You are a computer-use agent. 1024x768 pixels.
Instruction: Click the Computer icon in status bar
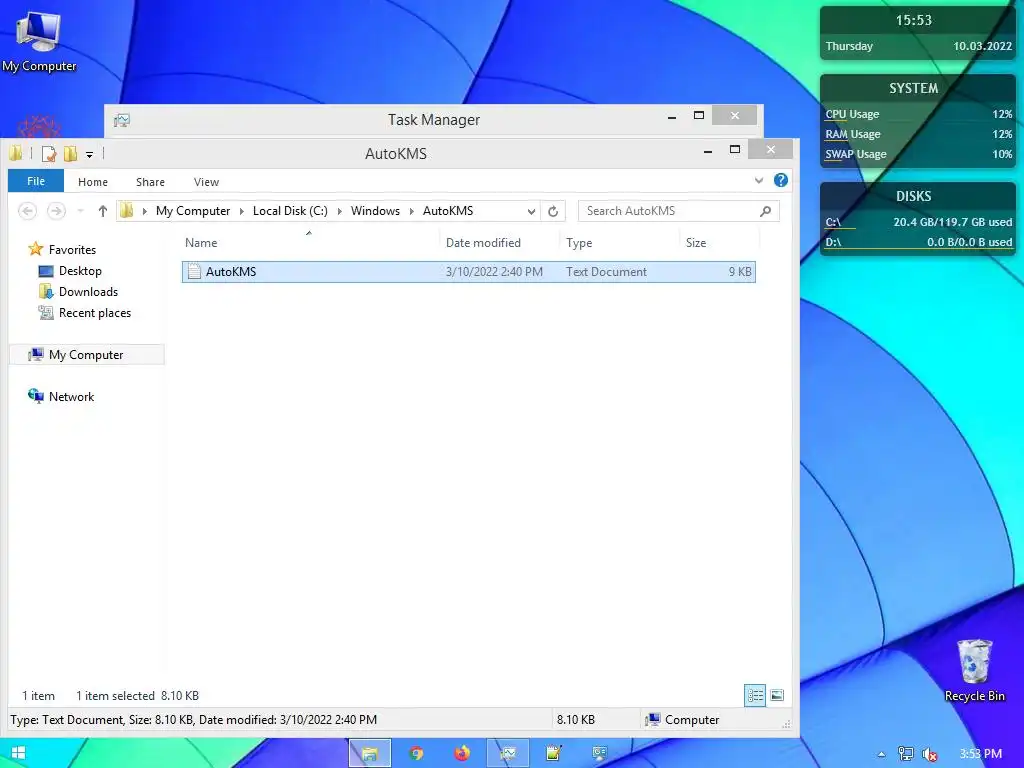coord(653,720)
